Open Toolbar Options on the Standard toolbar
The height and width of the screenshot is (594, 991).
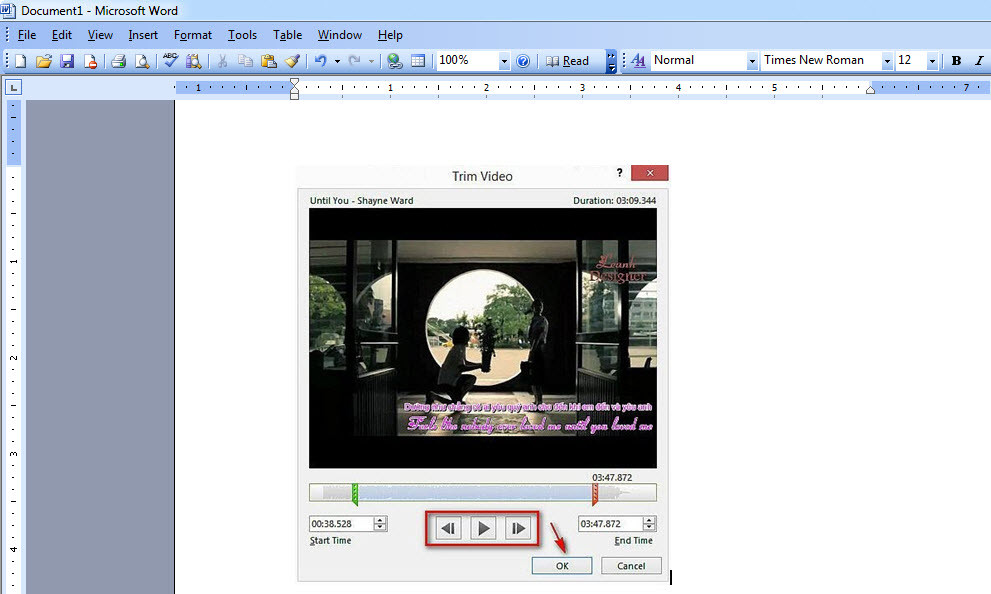[x=611, y=62]
